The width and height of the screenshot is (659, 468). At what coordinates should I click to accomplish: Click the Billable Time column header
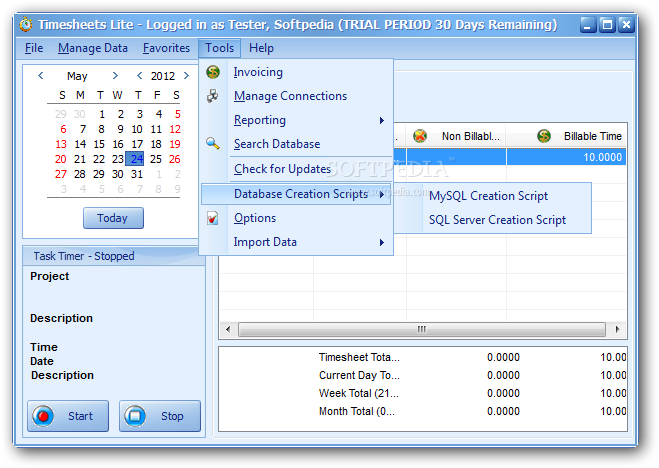tap(567, 136)
